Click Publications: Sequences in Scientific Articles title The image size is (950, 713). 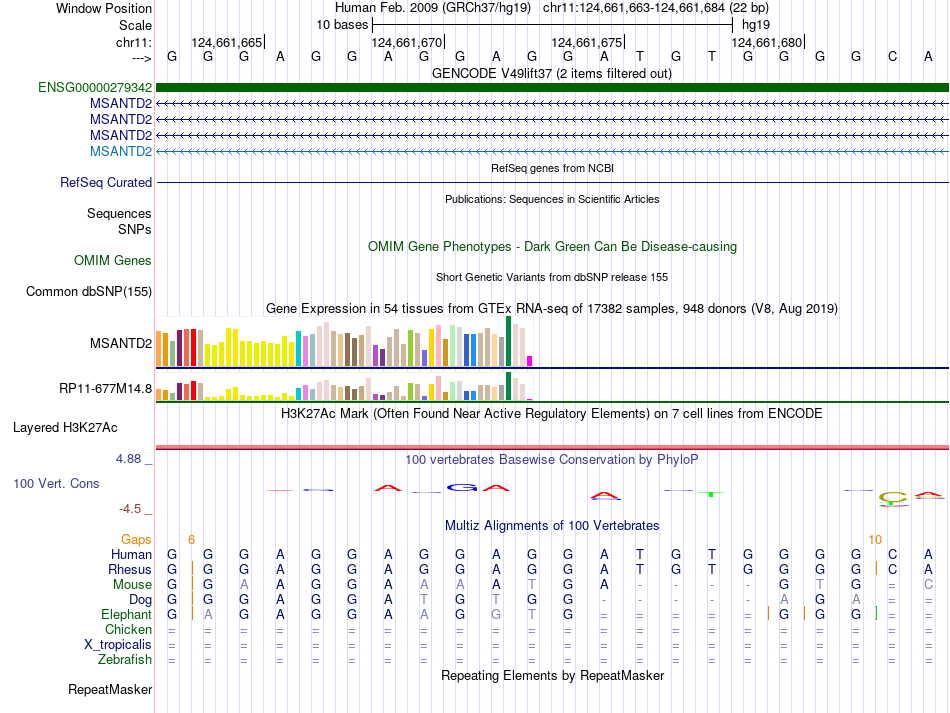pos(552,199)
